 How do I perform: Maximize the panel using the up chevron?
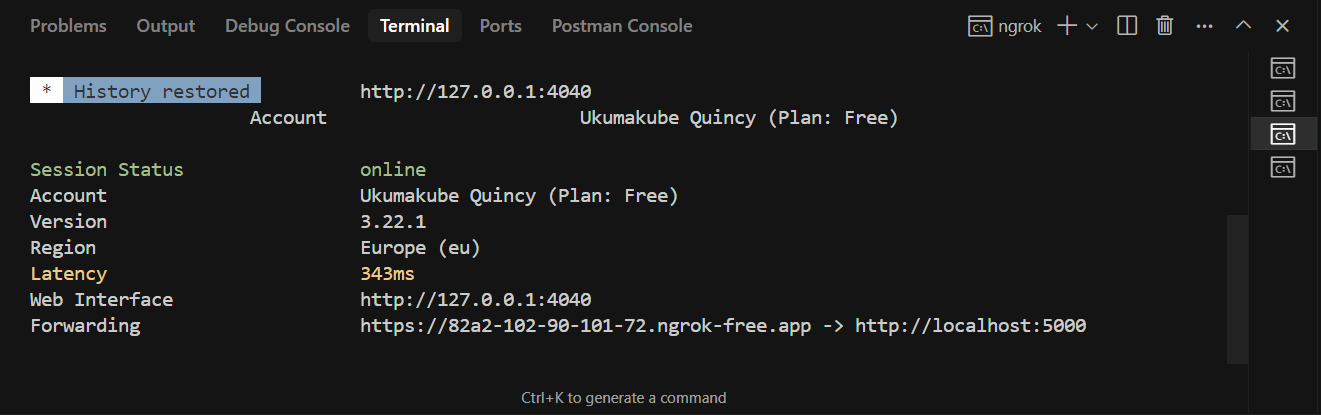coord(1243,26)
